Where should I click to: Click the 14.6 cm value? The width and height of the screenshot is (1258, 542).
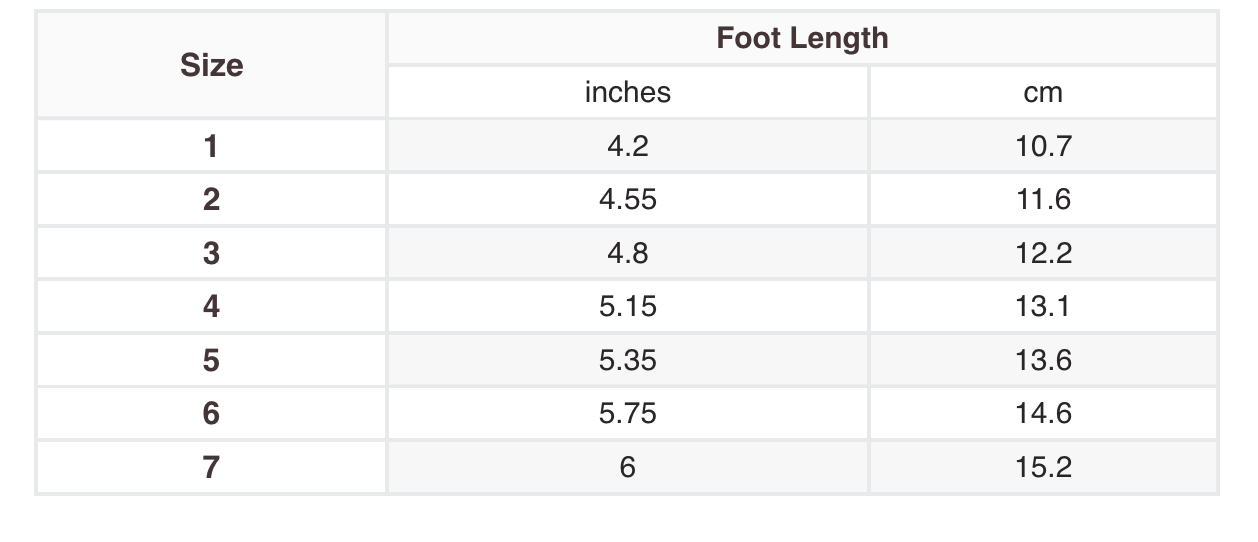[x=1043, y=413]
